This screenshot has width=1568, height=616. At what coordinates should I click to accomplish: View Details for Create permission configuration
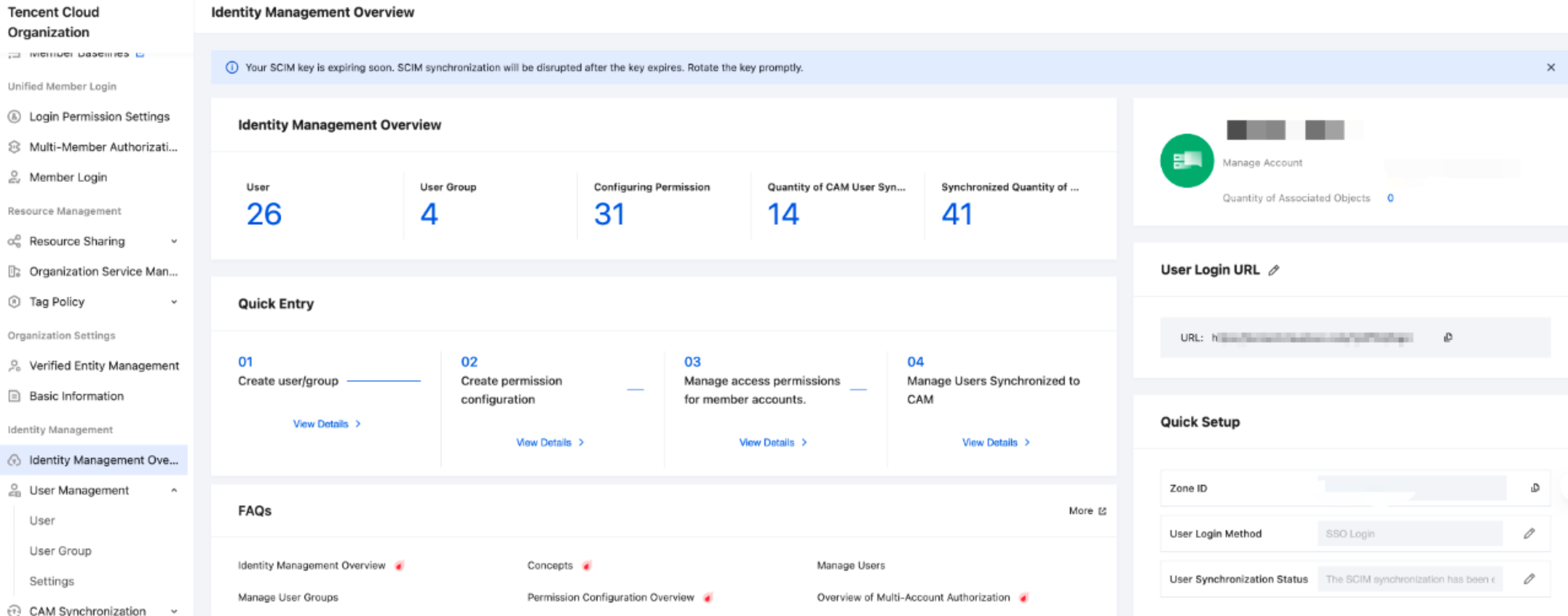pos(550,443)
